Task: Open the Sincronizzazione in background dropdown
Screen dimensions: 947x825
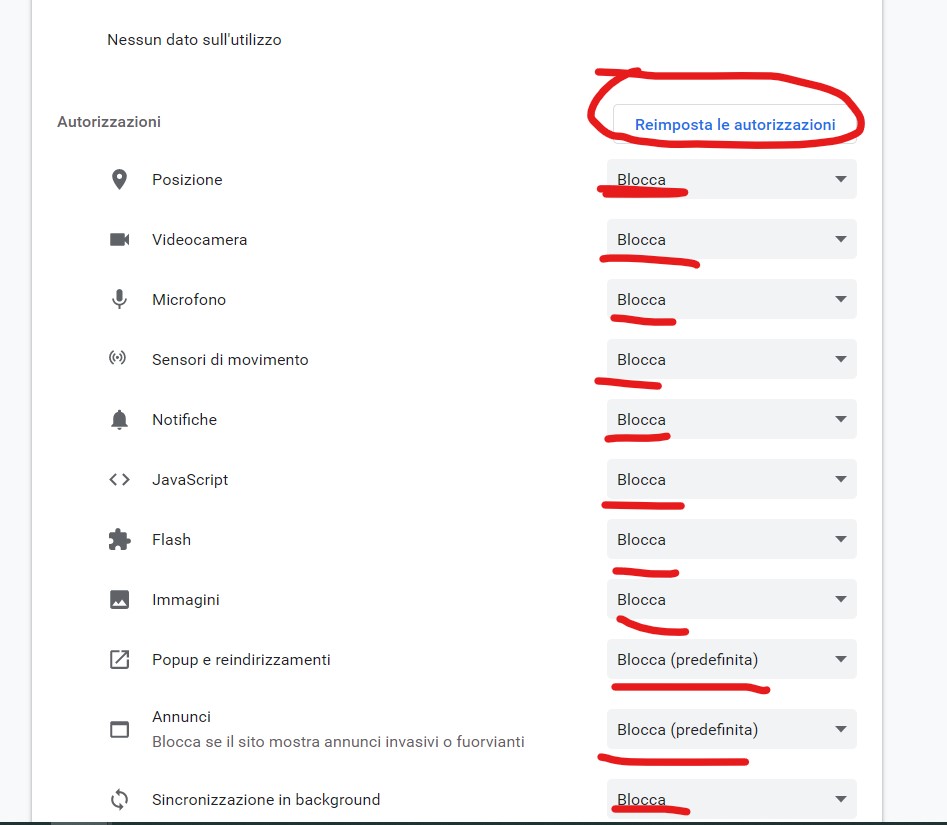Action: click(x=731, y=799)
